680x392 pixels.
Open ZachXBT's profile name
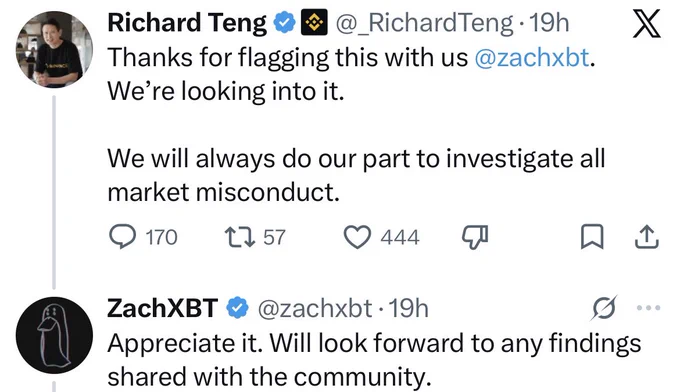tap(163, 308)
